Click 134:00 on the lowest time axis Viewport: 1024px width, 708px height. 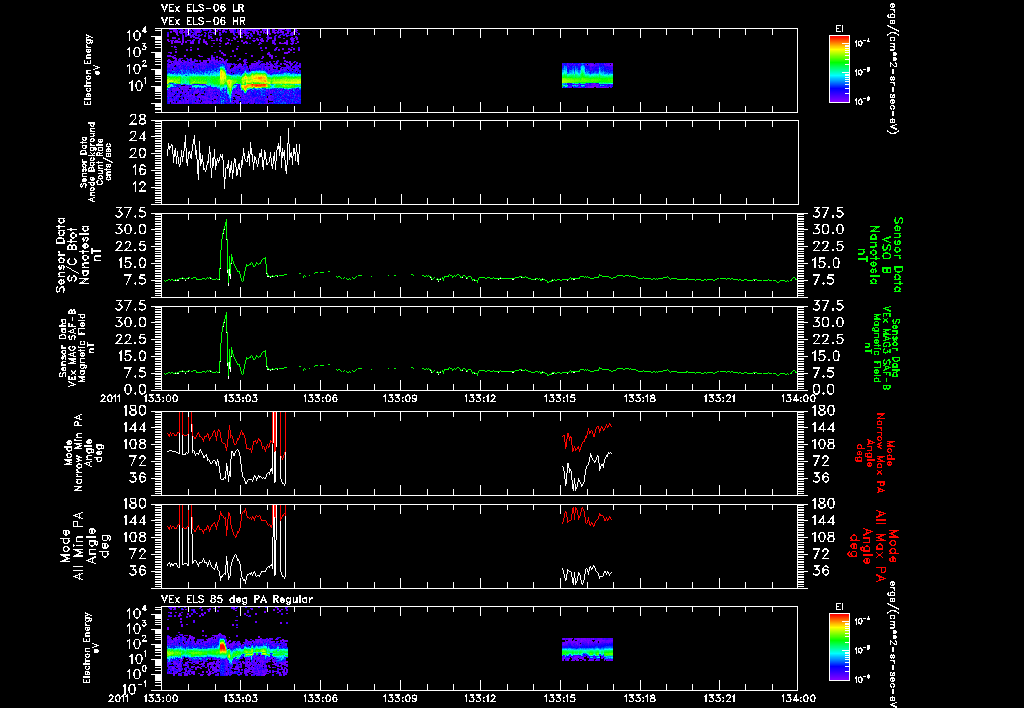(x=798, y=698)
